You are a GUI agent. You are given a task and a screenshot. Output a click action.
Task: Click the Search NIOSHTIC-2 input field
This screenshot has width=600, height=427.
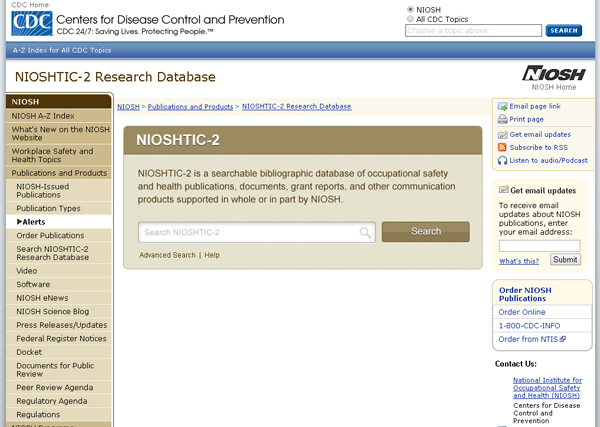tap(256, 232)
